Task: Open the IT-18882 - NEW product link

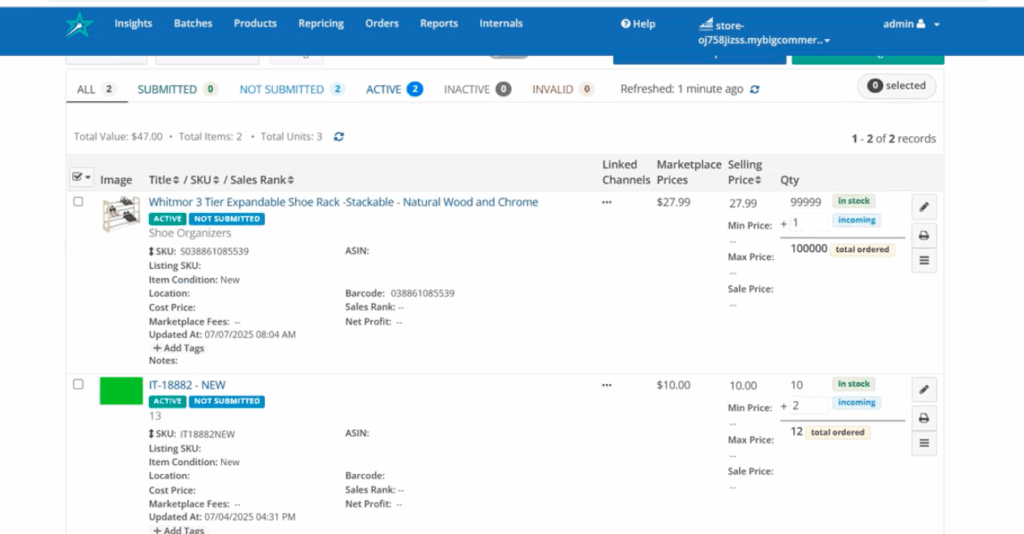Action: click(x=187, y=385)
